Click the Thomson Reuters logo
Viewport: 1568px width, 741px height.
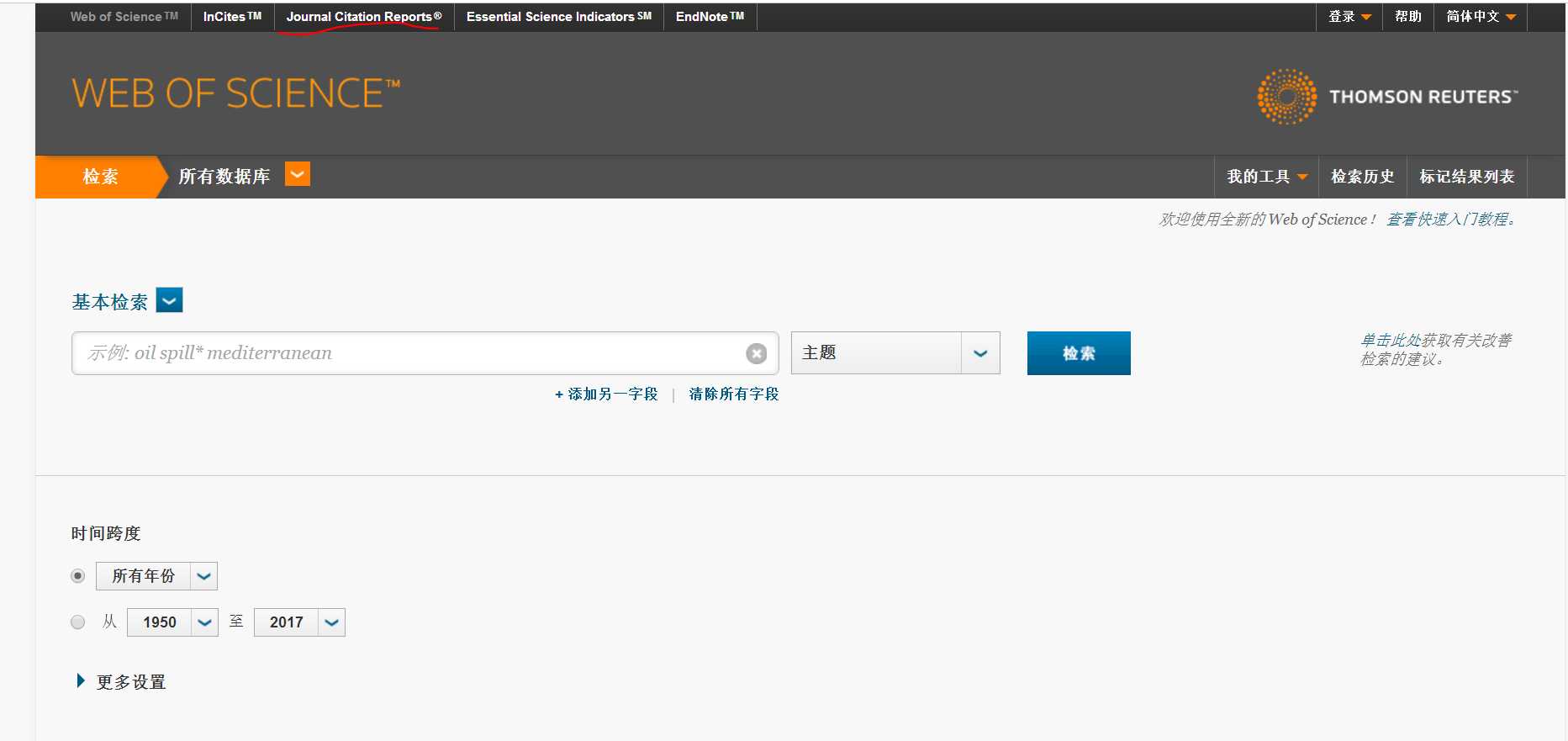tap(1387, 97)
